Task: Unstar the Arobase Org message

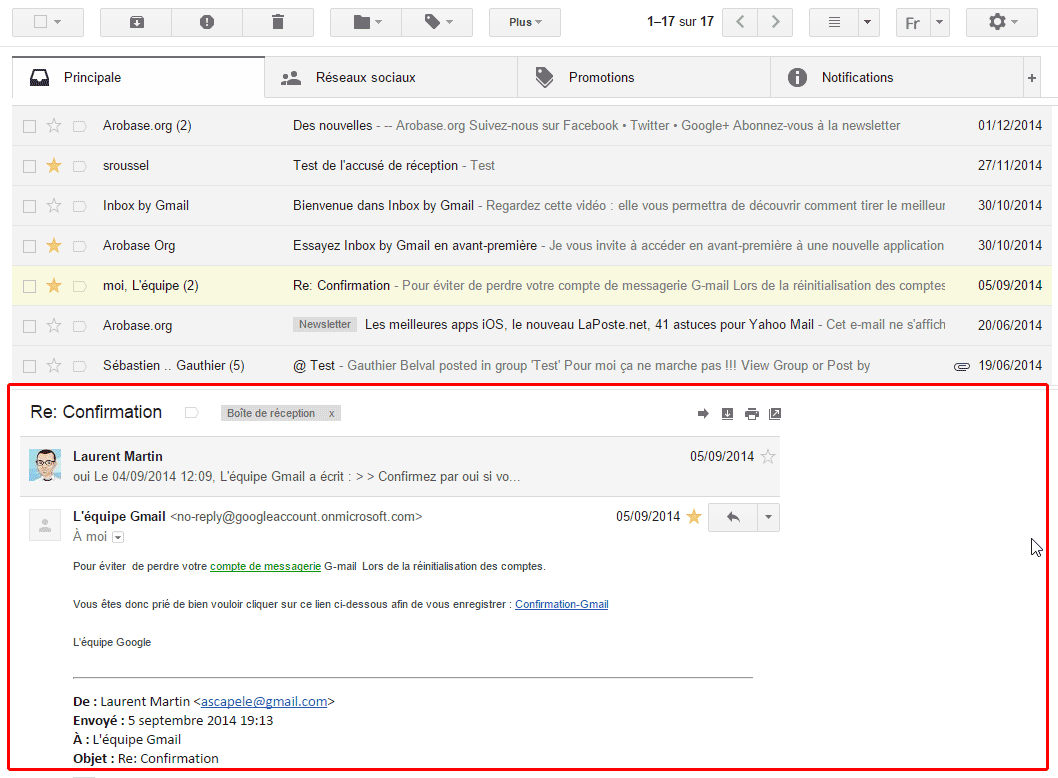Action: 54,246
